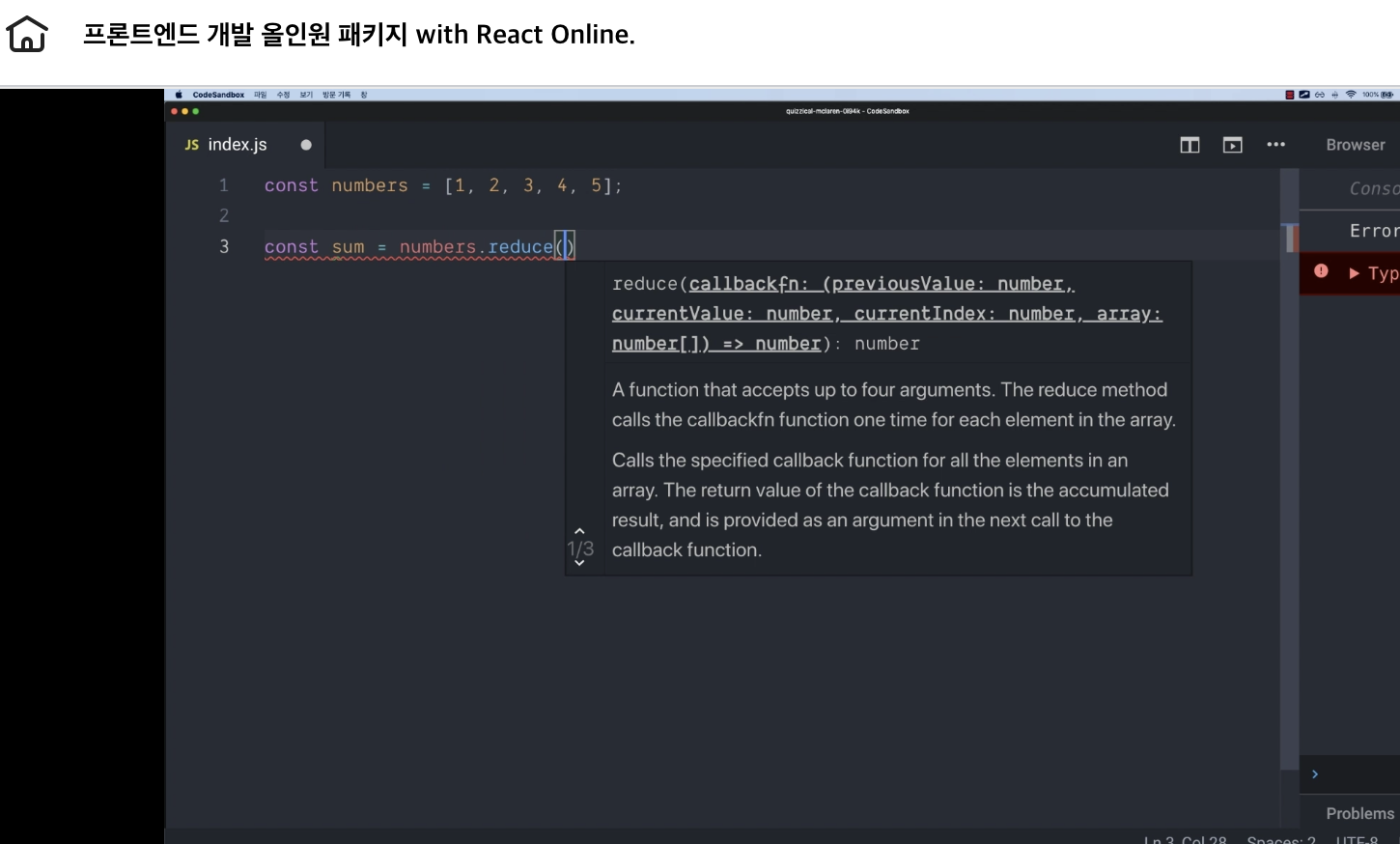Click the reduce method call text

(x=520, y=246)
